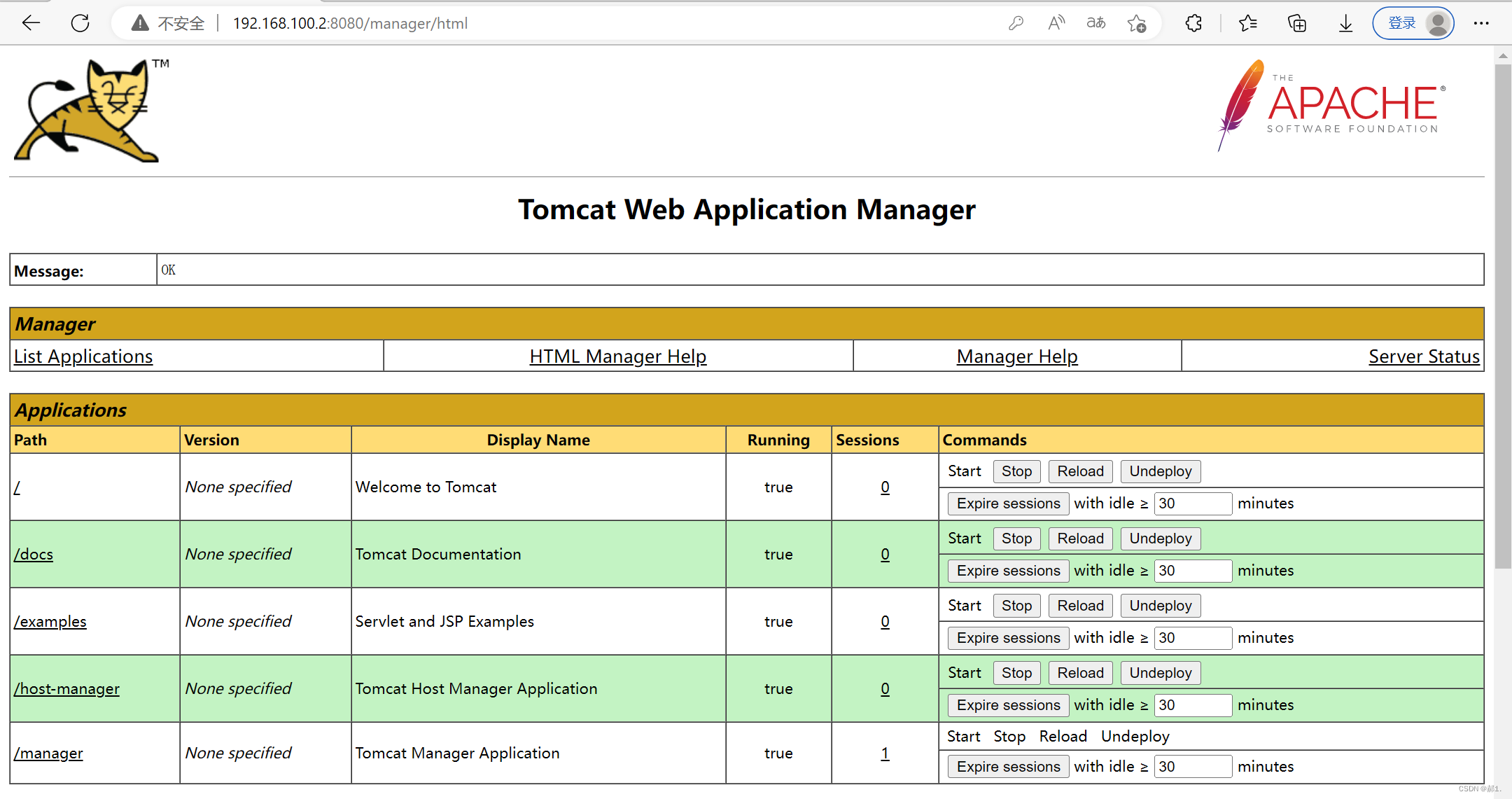The image size is (1512, 799).
Task: Click the 登录 sign-in button
Action: pyautogui.click(x=1401, y=22)
